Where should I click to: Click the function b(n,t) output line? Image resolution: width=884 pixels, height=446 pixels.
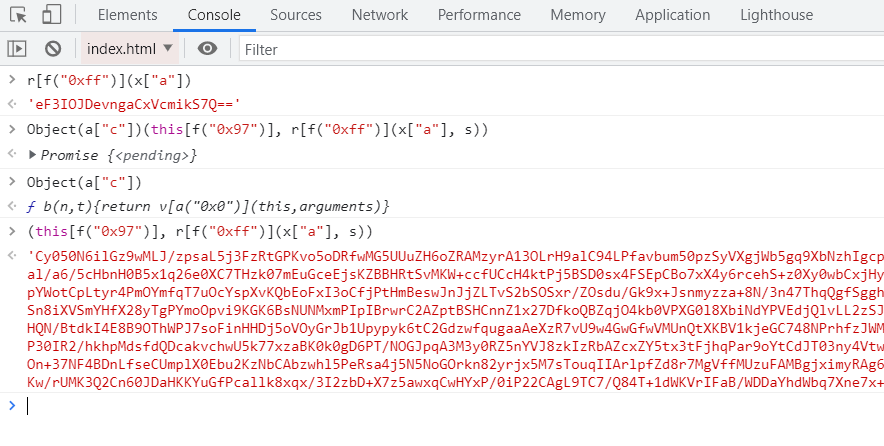pos(208,206)
